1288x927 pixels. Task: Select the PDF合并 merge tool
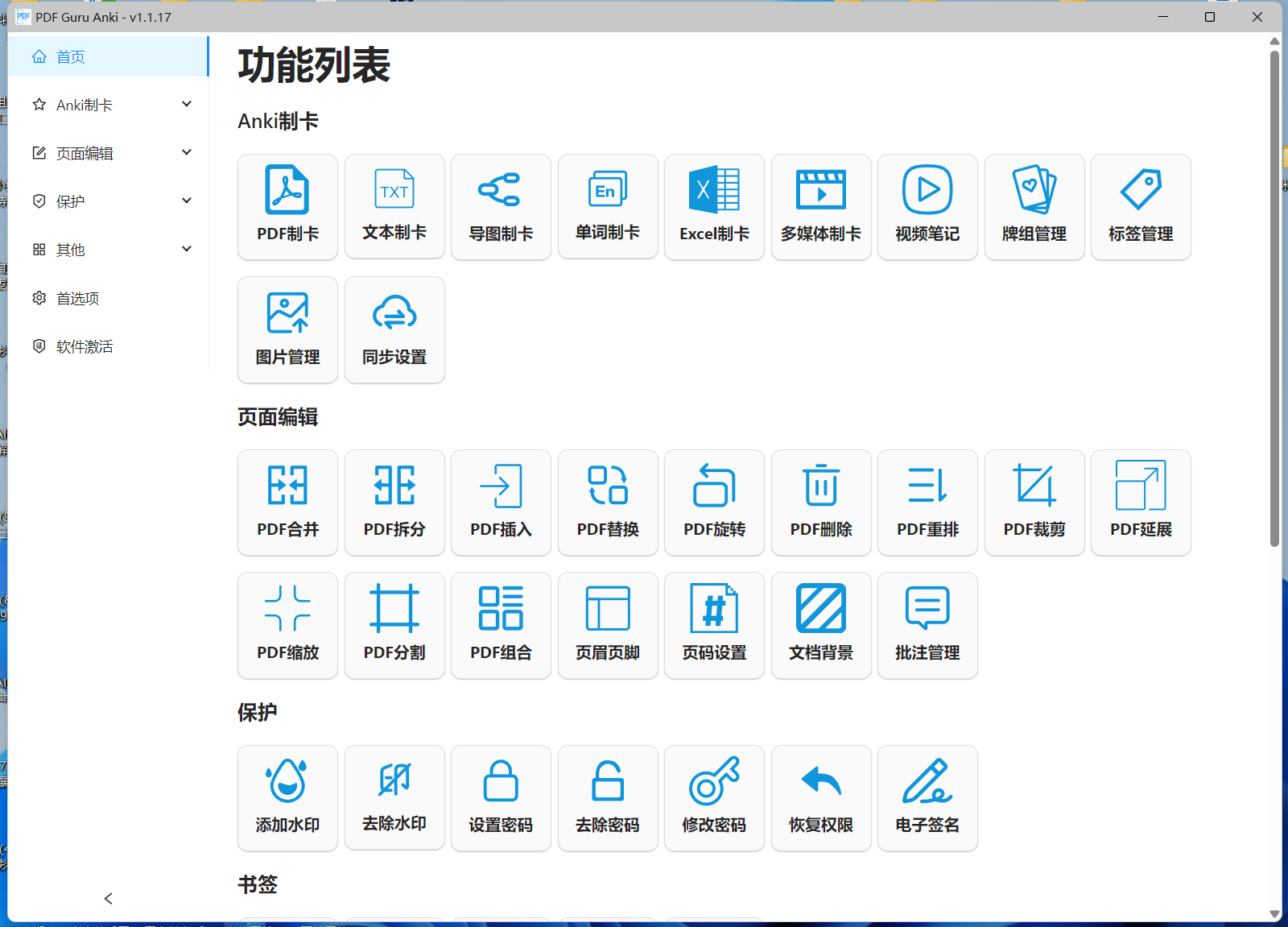[287, 503]
